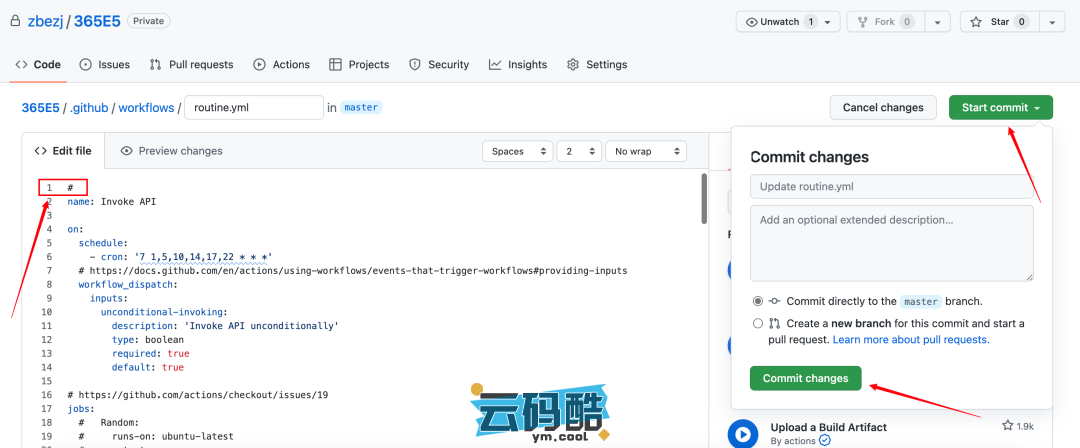Select Create a new branch option
This screenshot has width=1080, height=448.
(x=758, y=323)
